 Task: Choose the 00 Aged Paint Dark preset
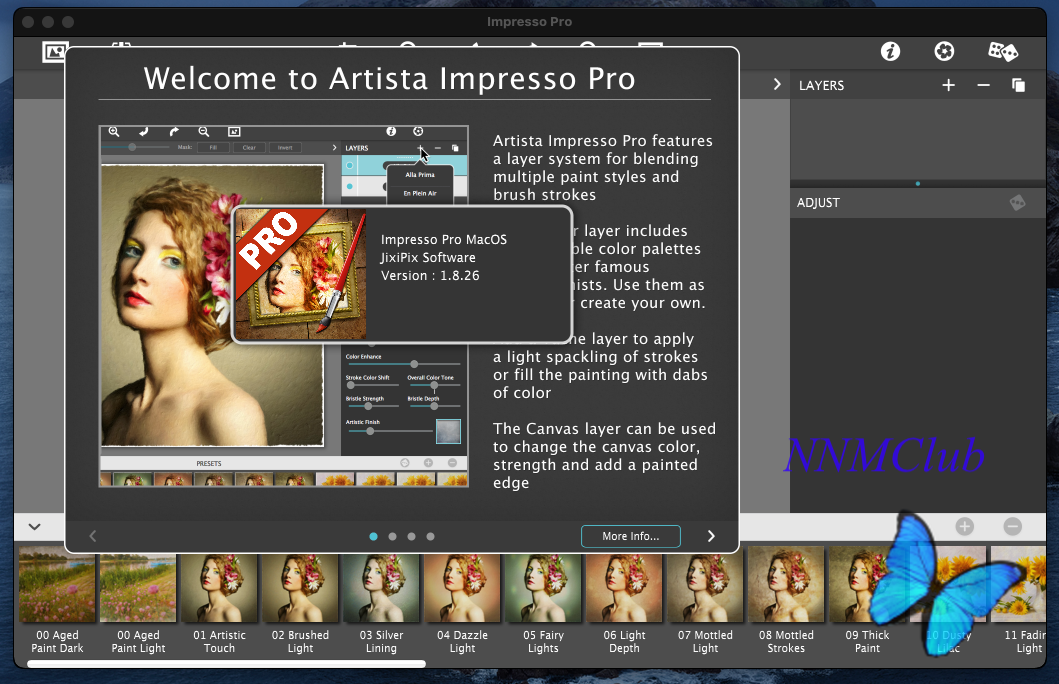[57, 601]
